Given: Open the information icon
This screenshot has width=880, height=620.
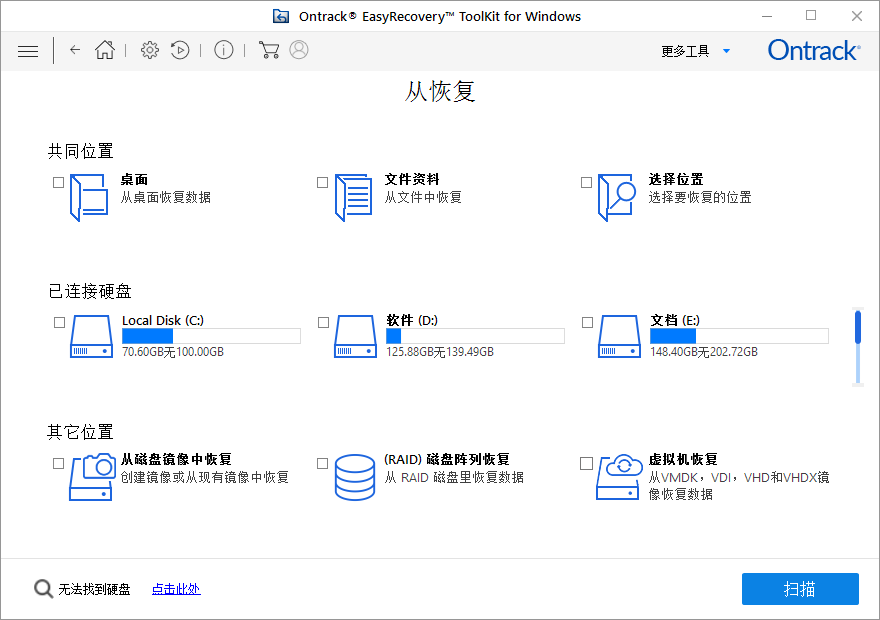Looking at the screenshot, I should 223,50.
